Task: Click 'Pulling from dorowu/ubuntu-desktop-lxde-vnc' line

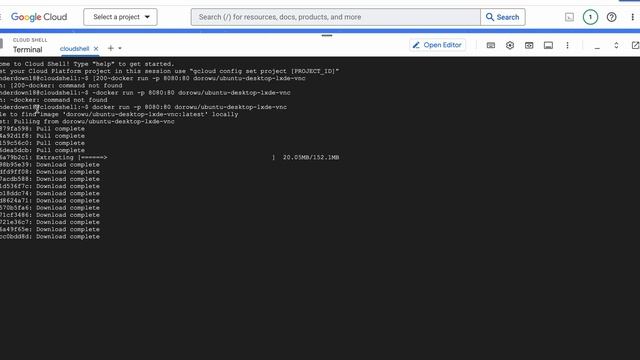Action: 87,122
